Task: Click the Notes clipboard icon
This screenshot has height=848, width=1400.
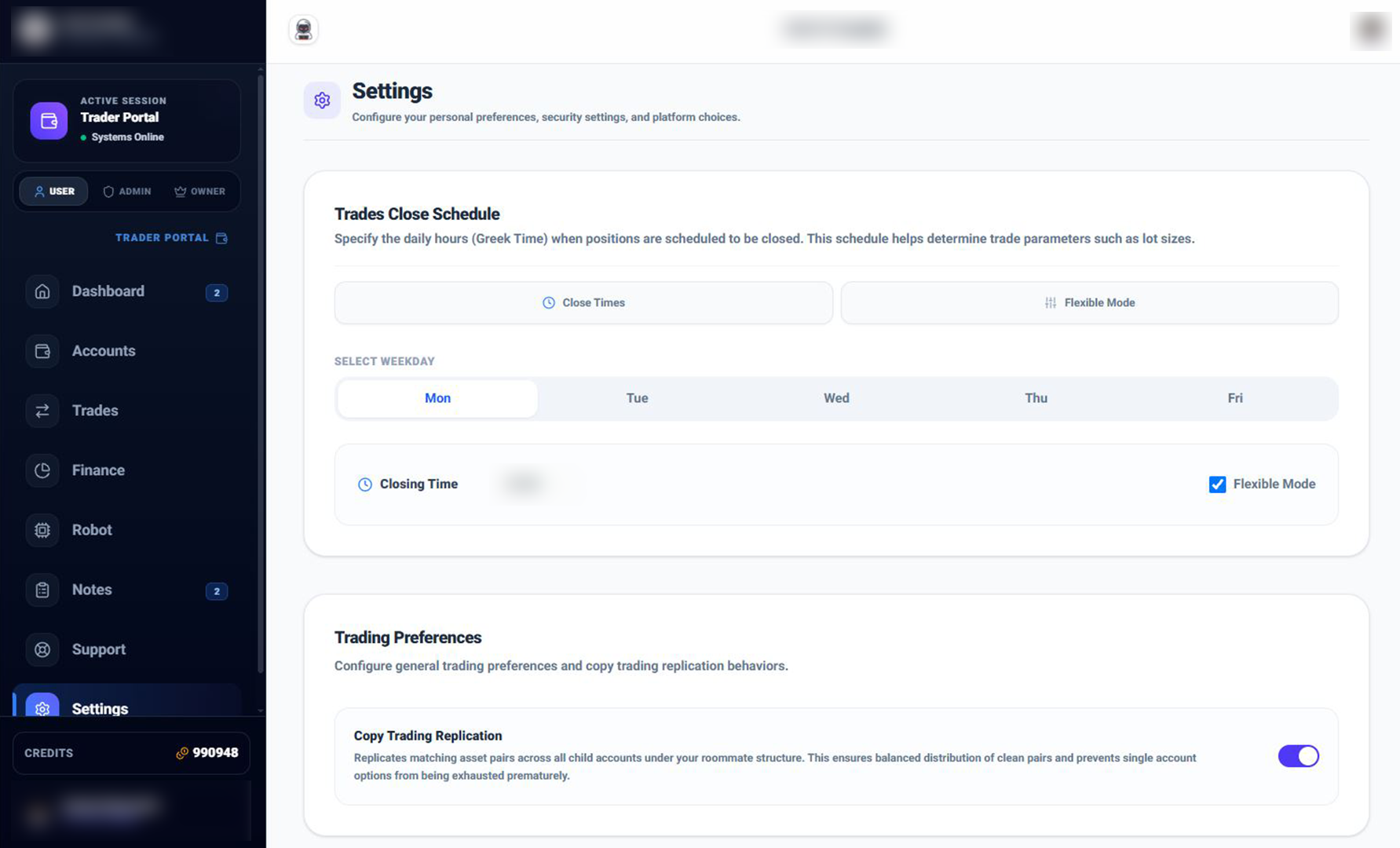Action: click(x=42, y=590)
